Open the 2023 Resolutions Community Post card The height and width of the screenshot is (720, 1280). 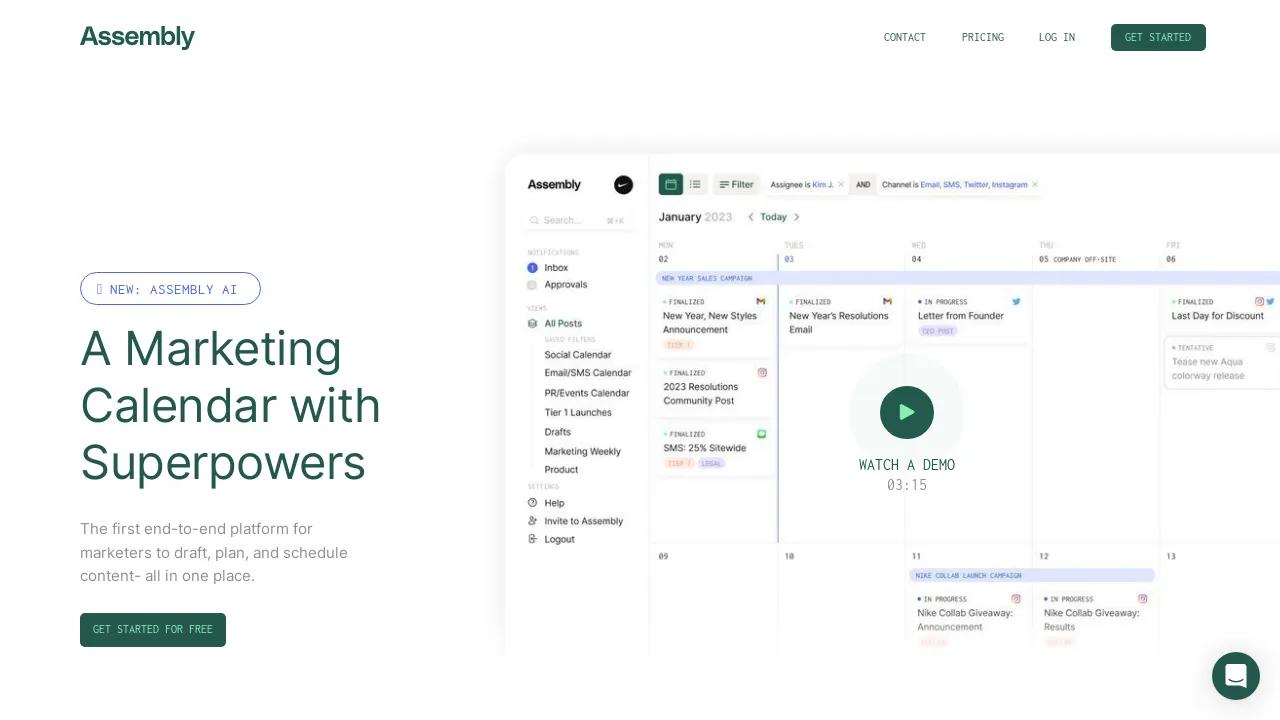[x=714, y=390]
